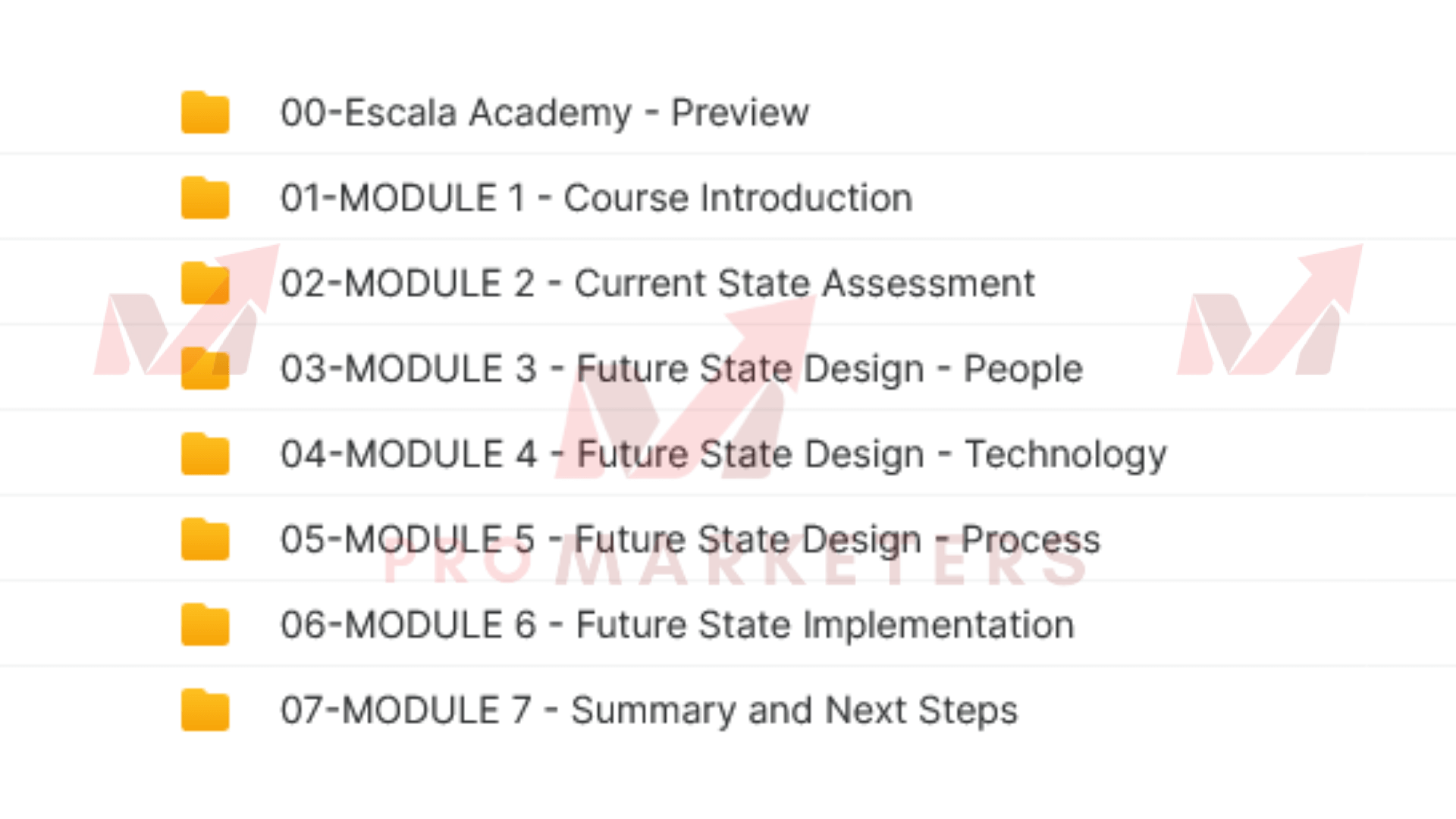Open 03-MODULE 3 Future State Design People text
This screenshot has width=1456, height=819.
[x=681, y=369]
